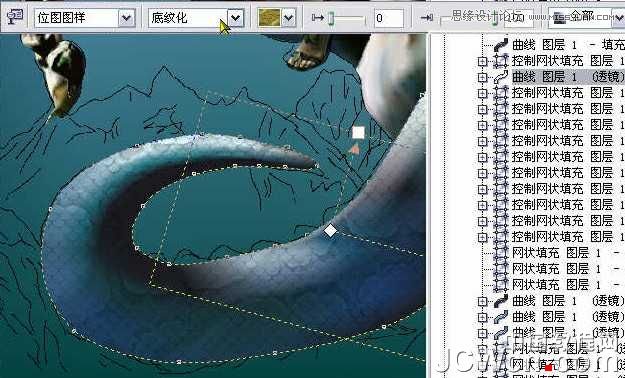
Task: Focus the starting transparency field showing 0
Action: pos(389,18)
